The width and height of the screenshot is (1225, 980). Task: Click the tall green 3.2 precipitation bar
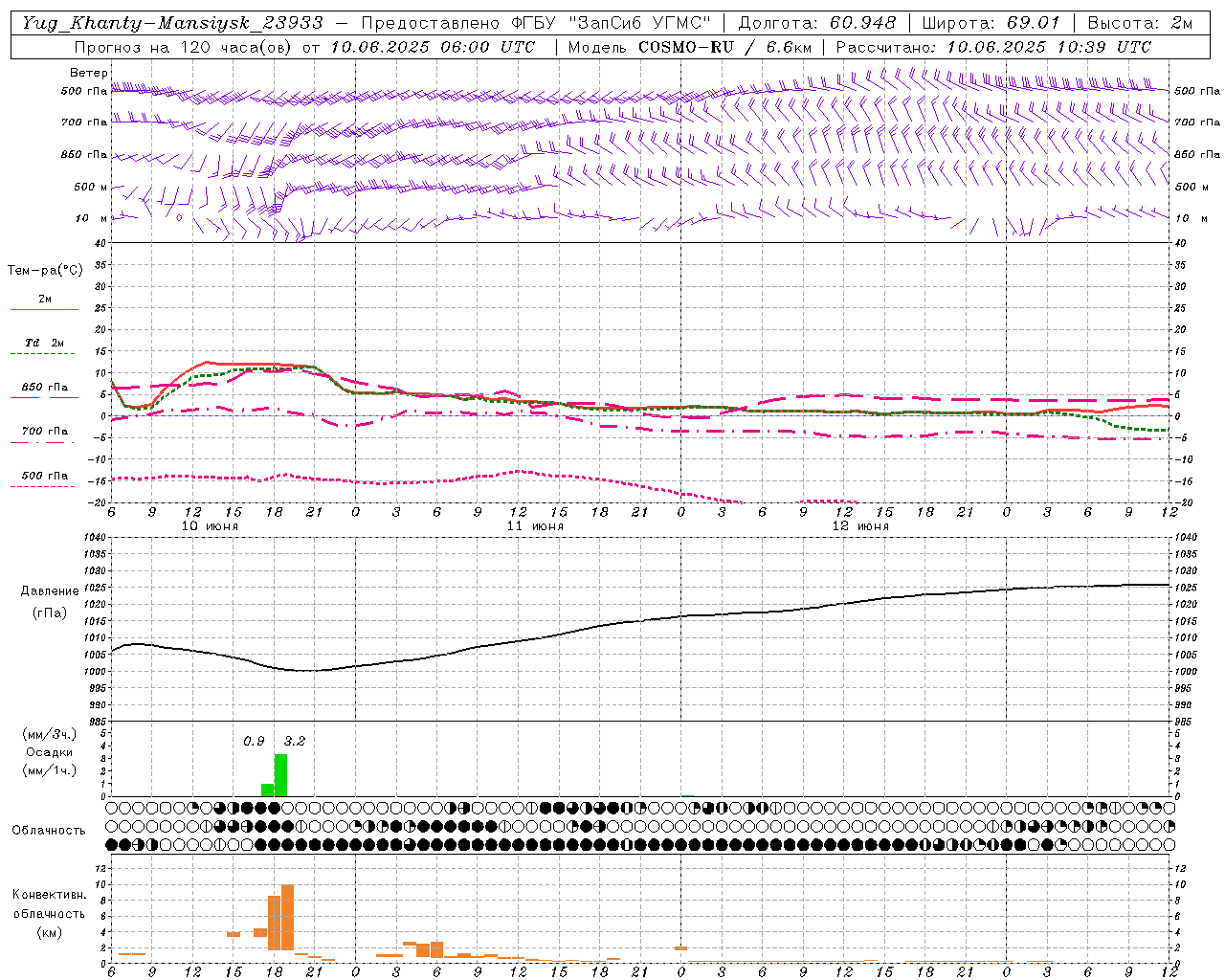point(280,775)
